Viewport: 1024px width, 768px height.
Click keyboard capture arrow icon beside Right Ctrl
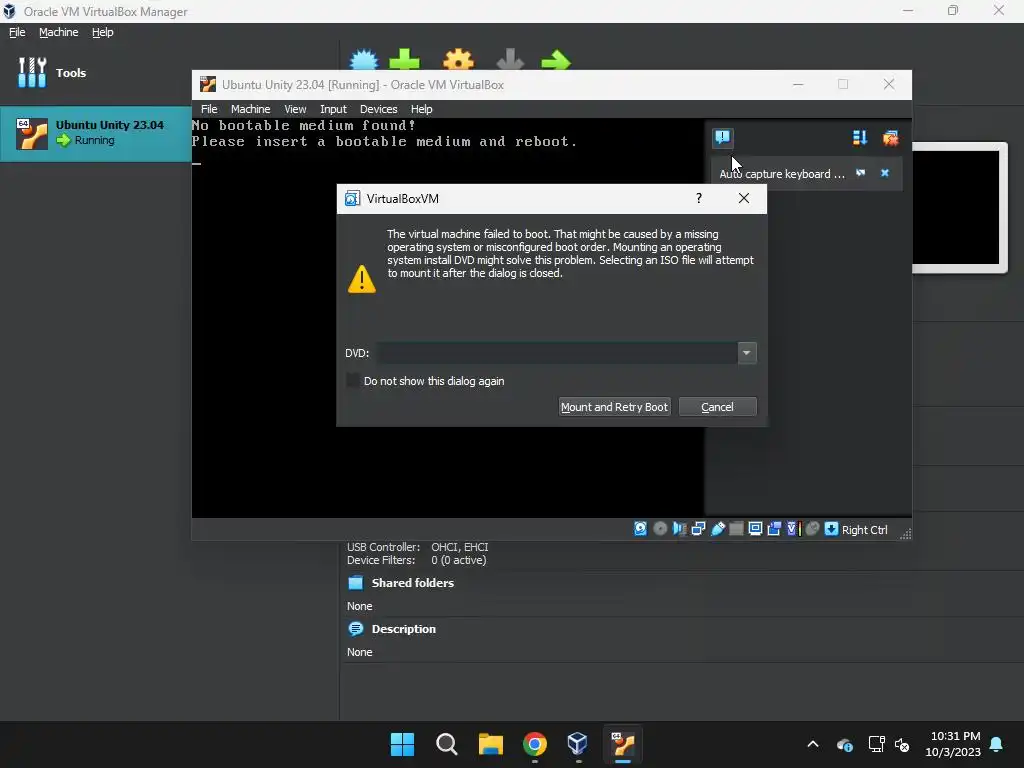831,529
